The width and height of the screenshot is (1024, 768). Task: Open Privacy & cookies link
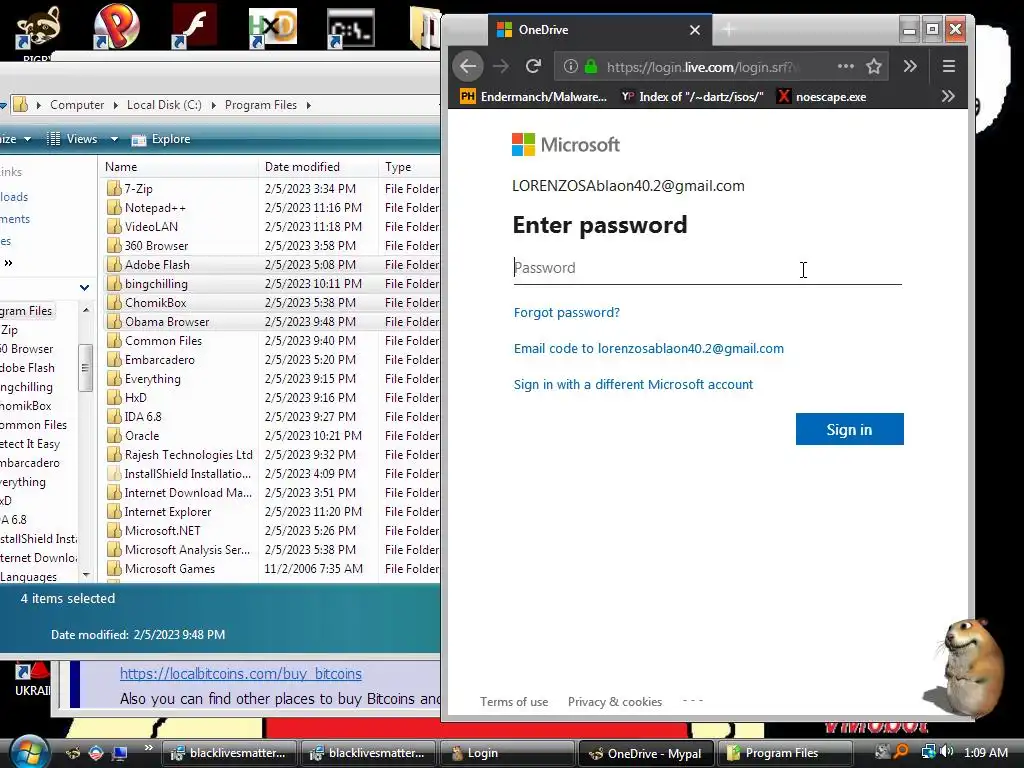(615, 701)
